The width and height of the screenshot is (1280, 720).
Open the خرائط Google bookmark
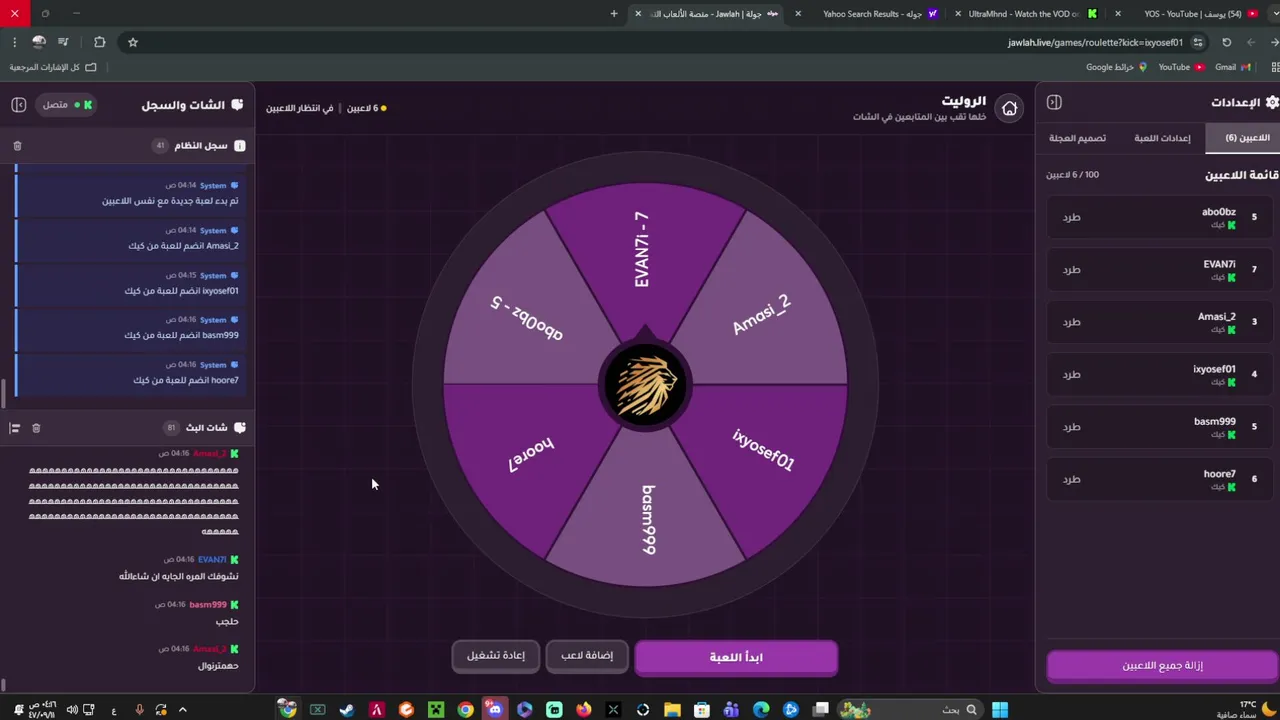pyautogui.click(x=1116, y=67)
